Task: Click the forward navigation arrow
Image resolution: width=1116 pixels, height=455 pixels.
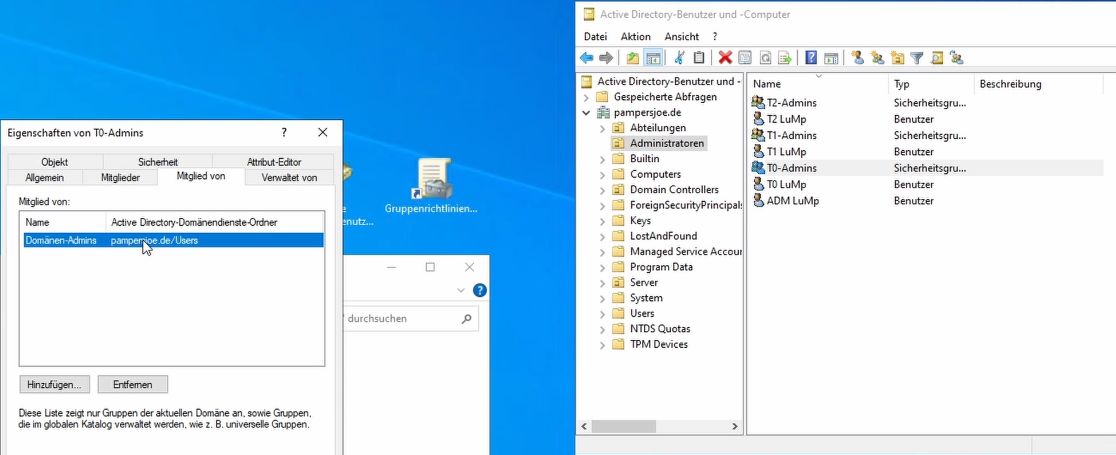Action: [606, 58]
